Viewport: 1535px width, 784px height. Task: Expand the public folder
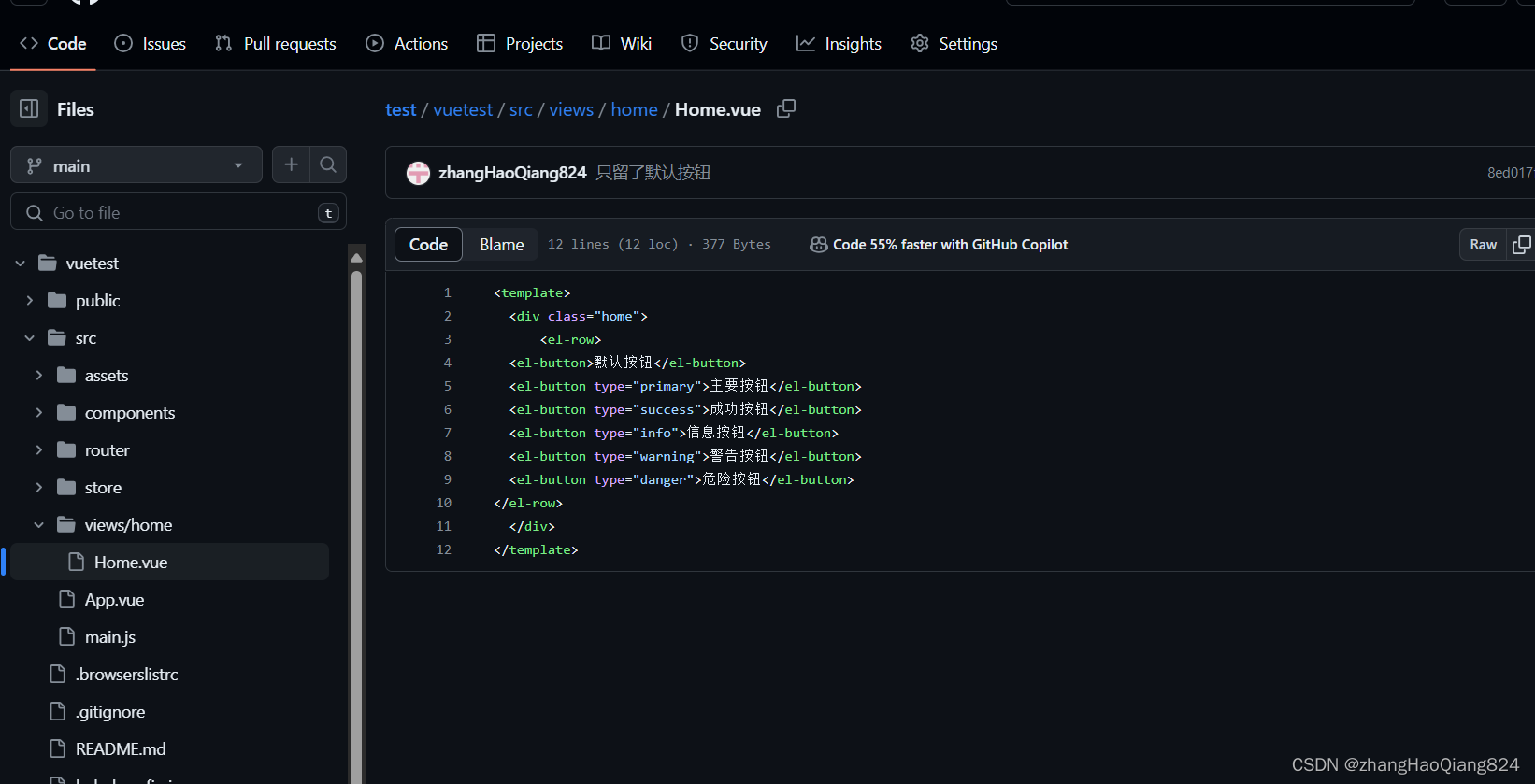click(x=30, y=301)
